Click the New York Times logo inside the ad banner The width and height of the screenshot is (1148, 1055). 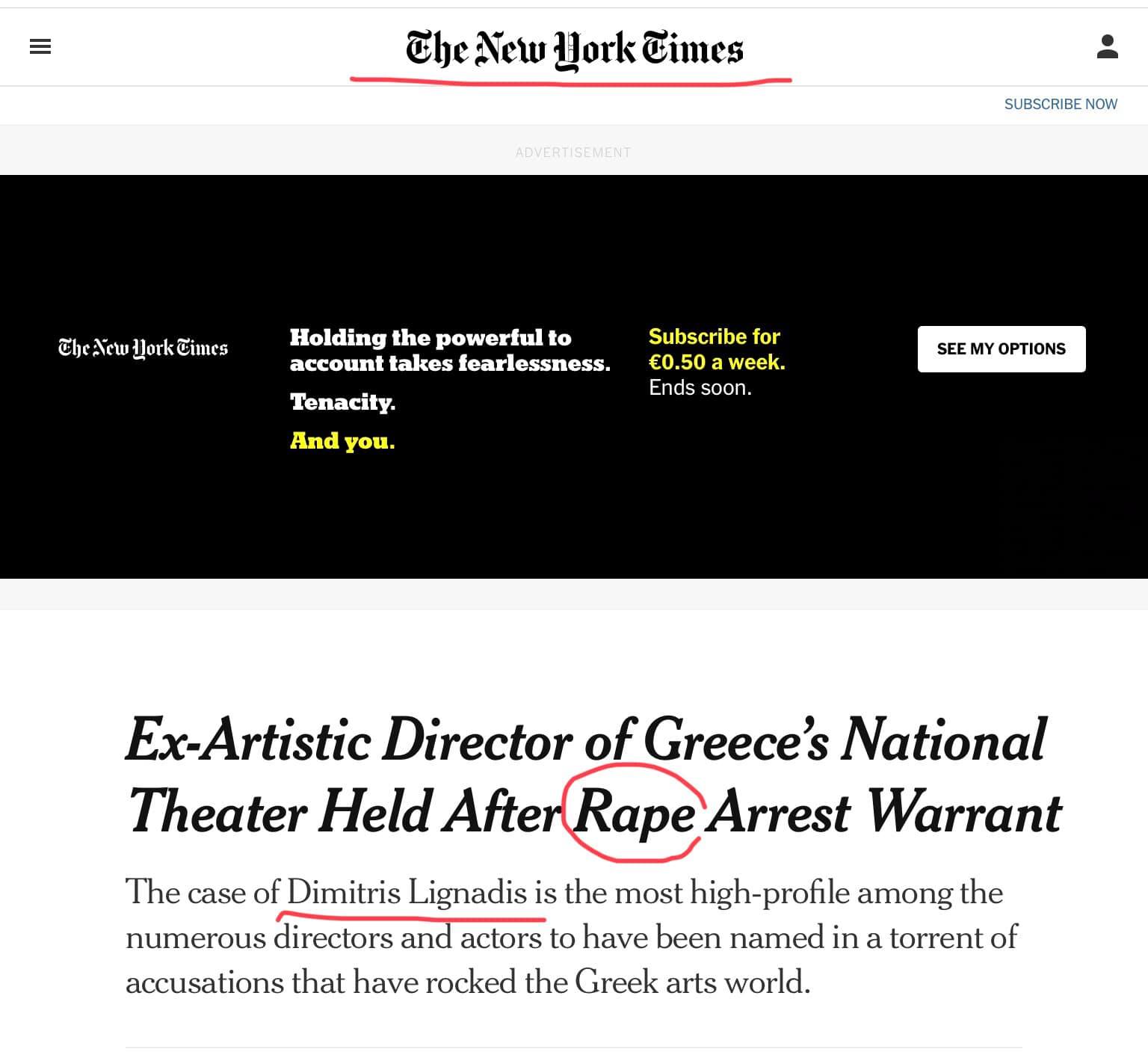pyautogui.click(x=143, y=348)
